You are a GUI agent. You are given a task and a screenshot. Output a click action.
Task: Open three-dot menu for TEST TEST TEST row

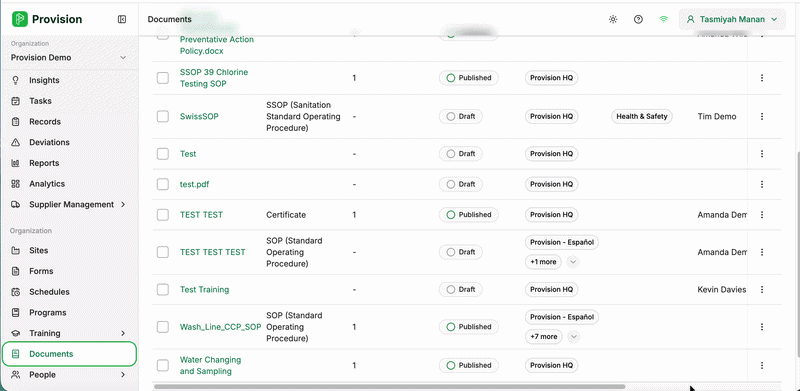[762, 252]
